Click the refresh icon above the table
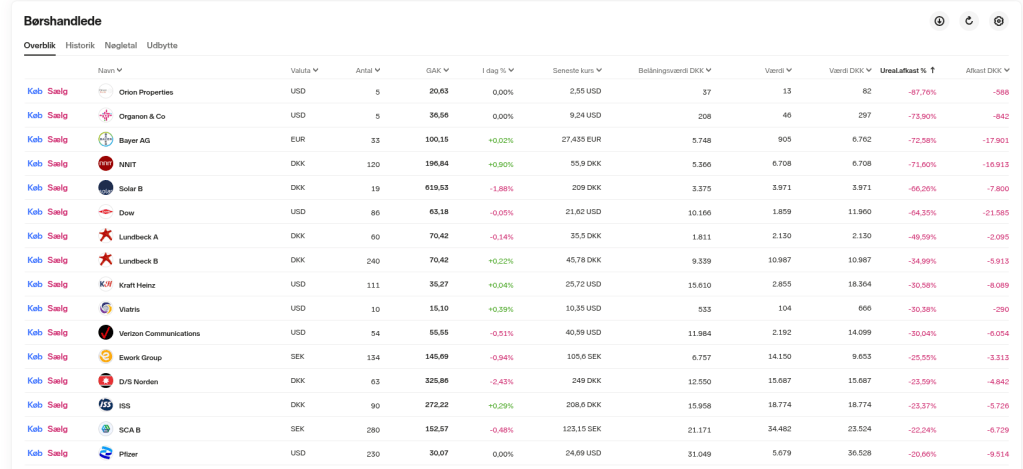The image size is (1023, 469). (968, 21)
